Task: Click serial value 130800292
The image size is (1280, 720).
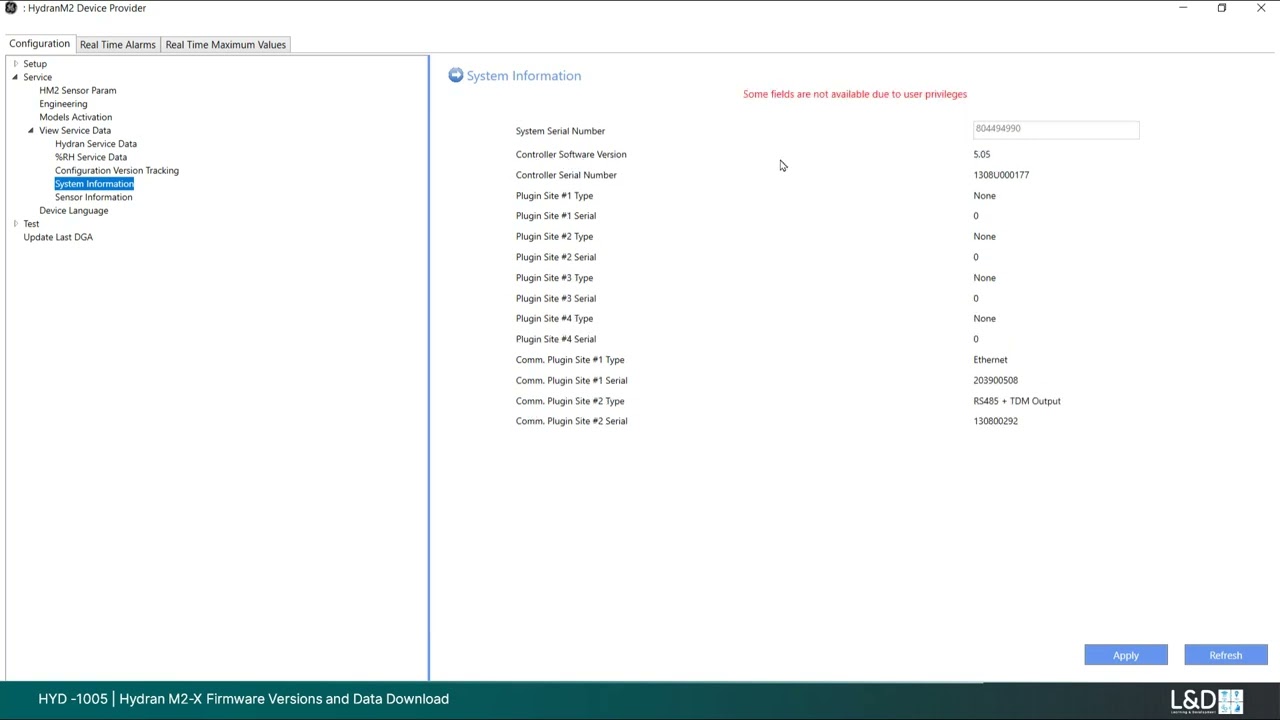Action: tap(996, 421)
